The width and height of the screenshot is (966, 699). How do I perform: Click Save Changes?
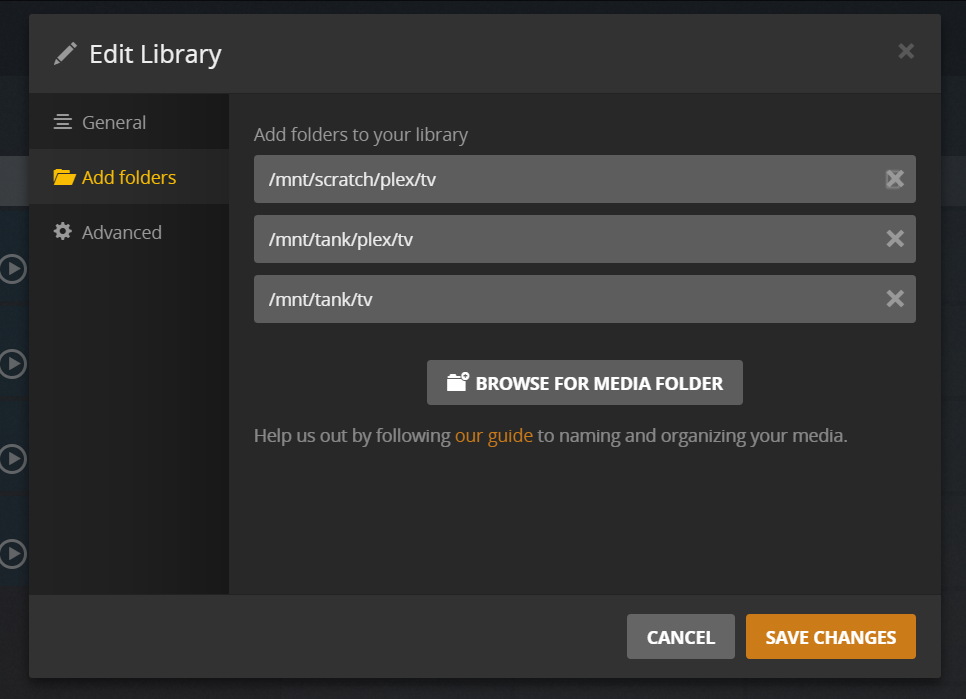830,637
